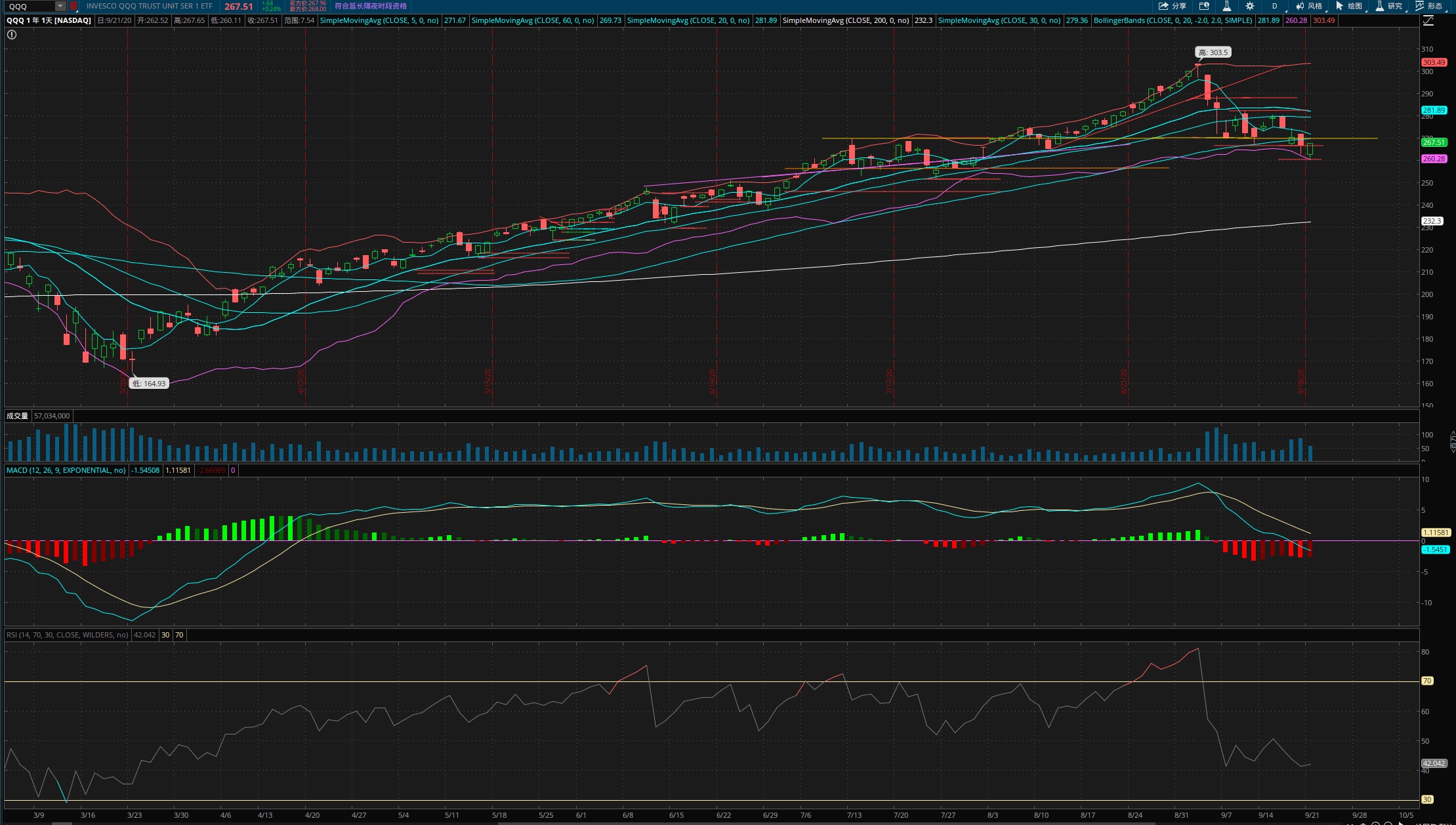Click the 6/8 date on time axis
The image size is (1456, 825).
[x=628, y=815]
